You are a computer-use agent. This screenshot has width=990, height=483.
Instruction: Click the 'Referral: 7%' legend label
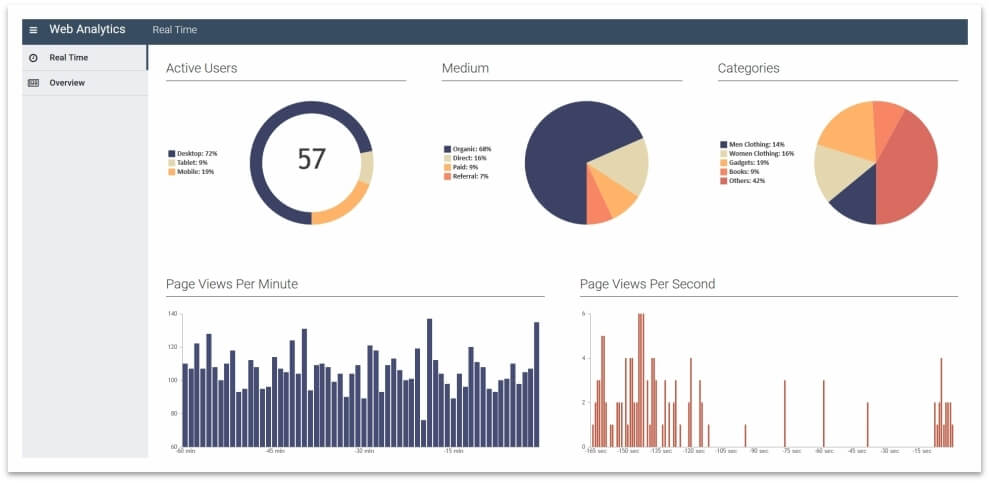tap(470, 176)
